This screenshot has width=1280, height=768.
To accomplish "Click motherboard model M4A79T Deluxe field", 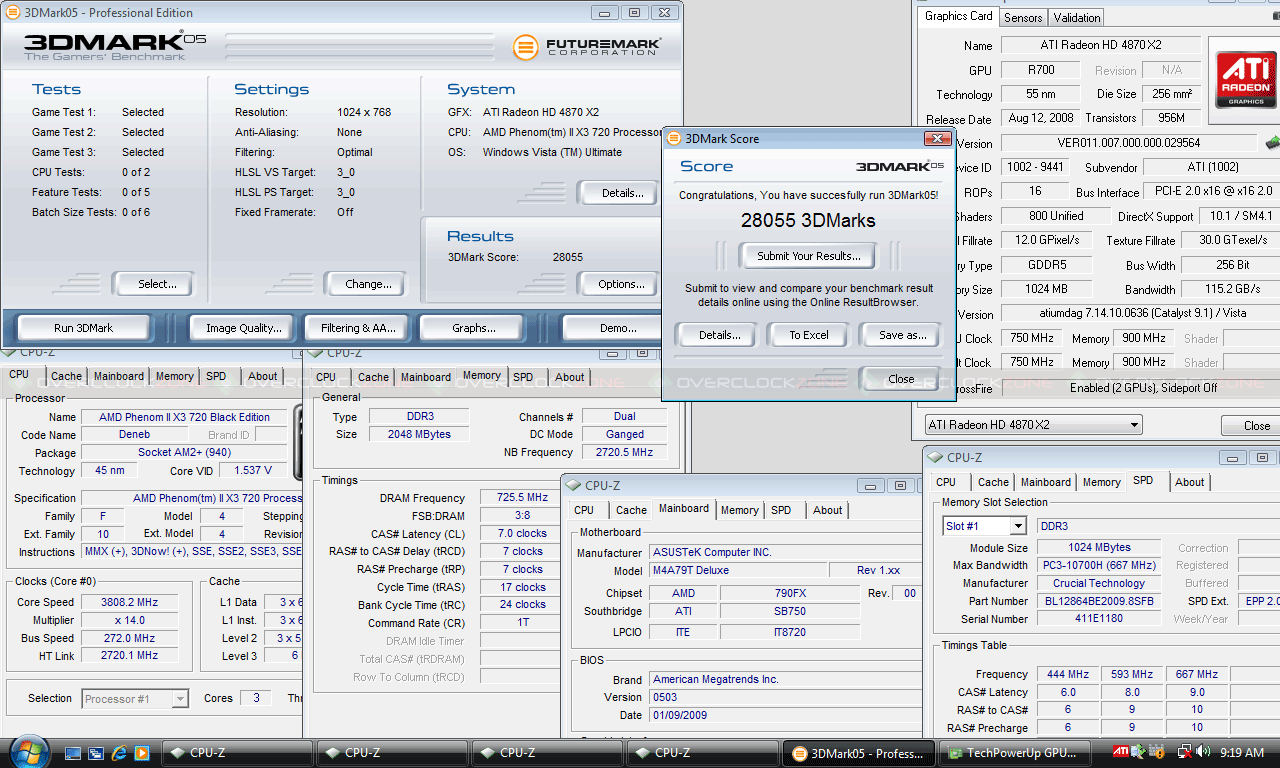I will tap(737, 570).
